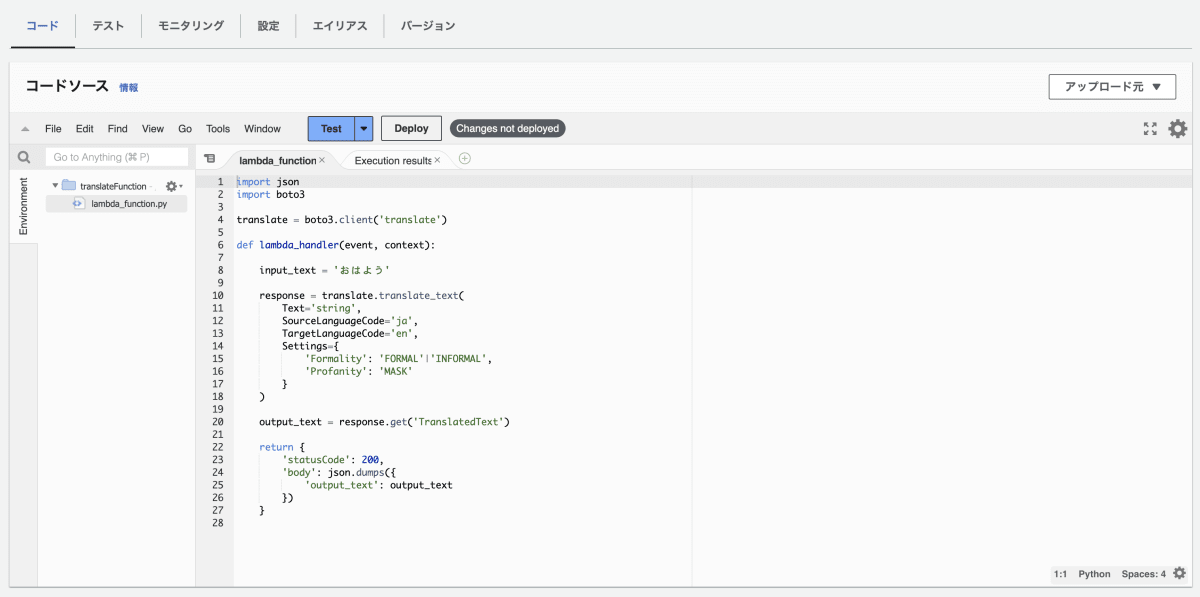Image resolution: width=1200 pixels, height=597 pixels.
Task: Click the Deploy button
Action: (411, 129)
